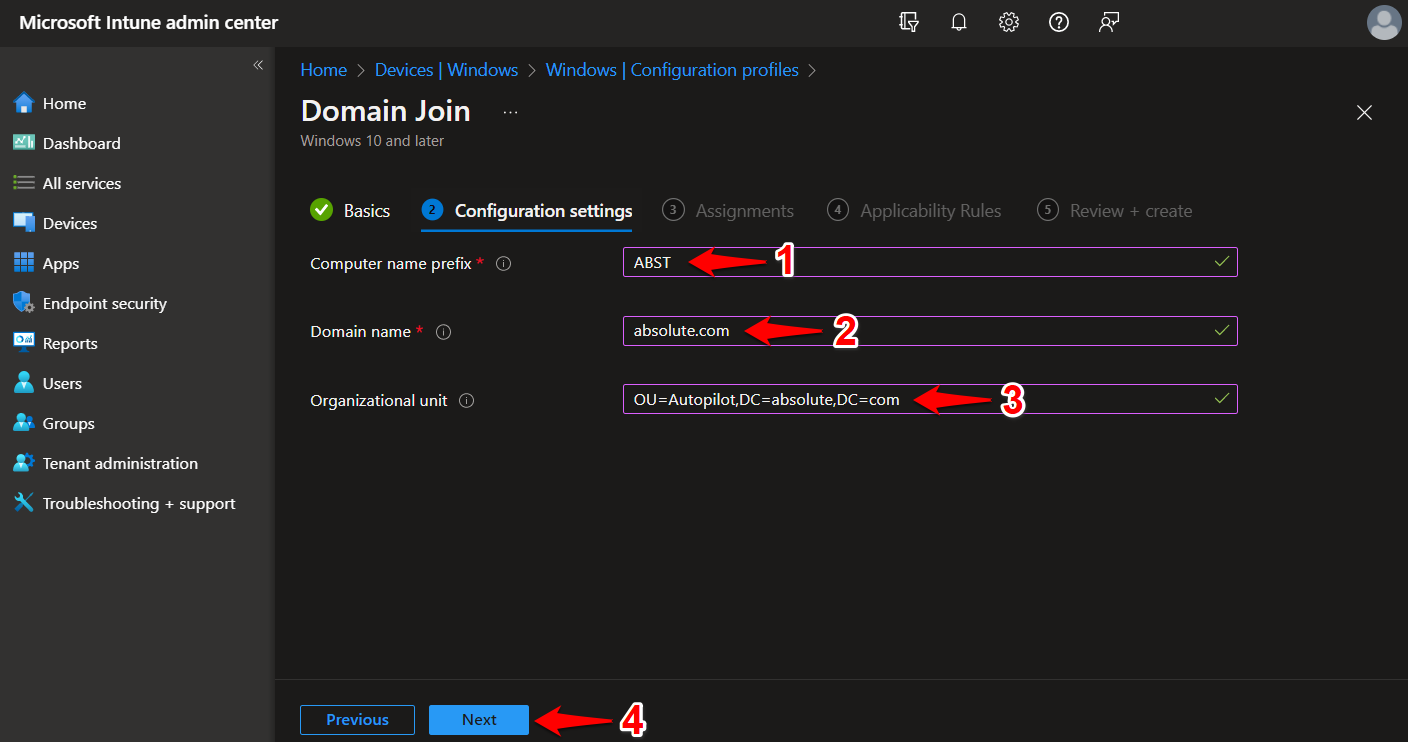Open the feedback icon in top bar

coord(1108,21)
